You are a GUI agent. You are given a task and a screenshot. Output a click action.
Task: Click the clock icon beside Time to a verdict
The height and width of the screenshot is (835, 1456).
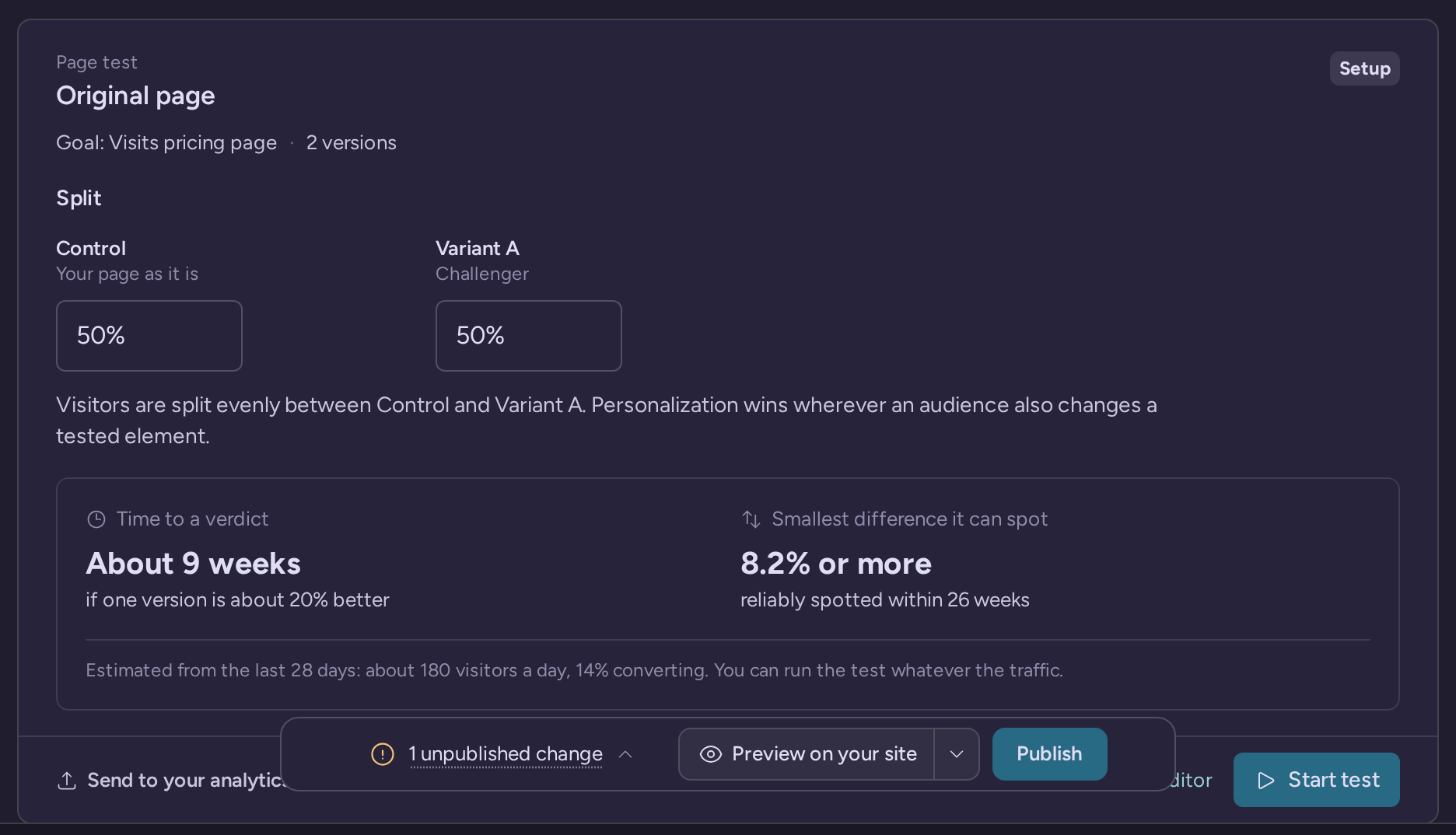coord(96,519)
